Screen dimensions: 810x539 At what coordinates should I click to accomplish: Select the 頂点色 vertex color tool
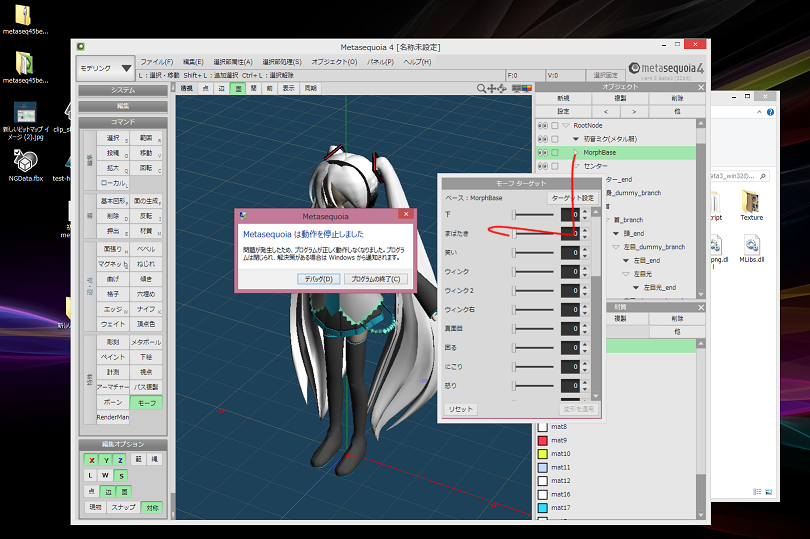pyautogui.click(x=146, y=324)
